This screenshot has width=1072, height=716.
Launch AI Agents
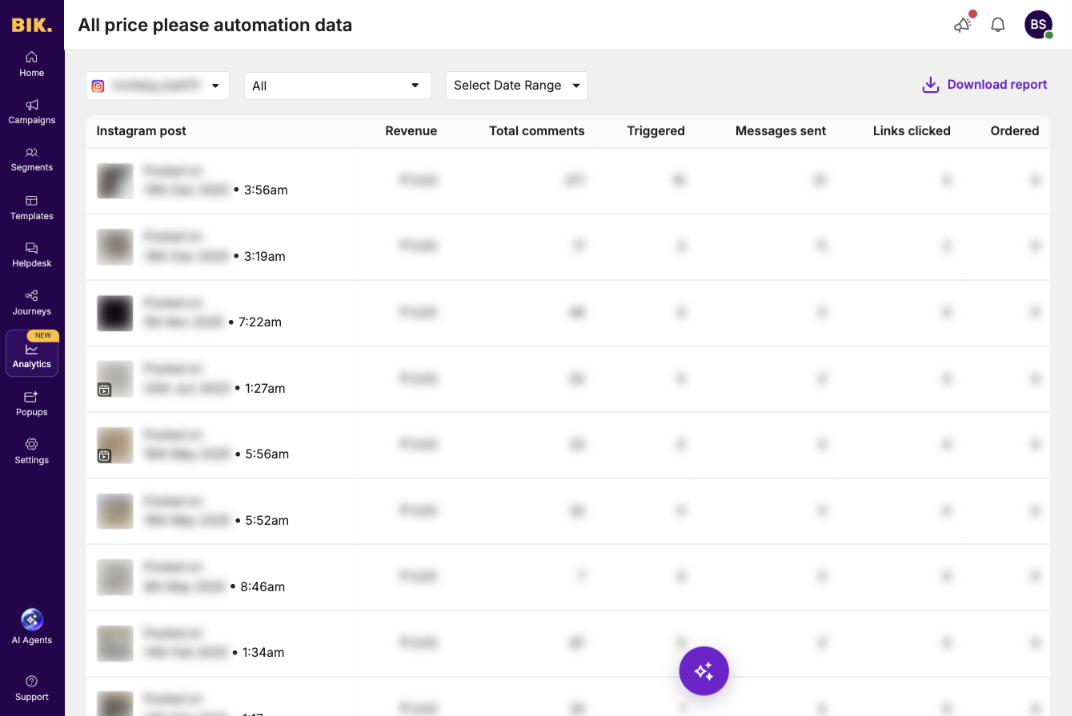click(x=31, y=626)
